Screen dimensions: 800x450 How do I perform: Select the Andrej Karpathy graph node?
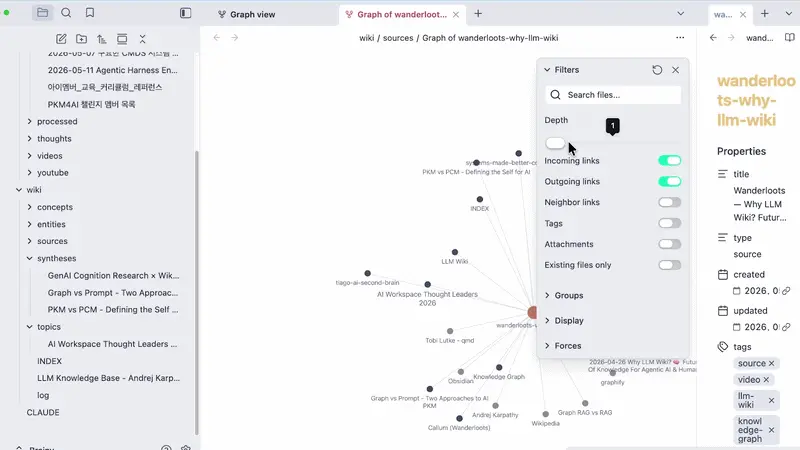click(x=495, y=406)
